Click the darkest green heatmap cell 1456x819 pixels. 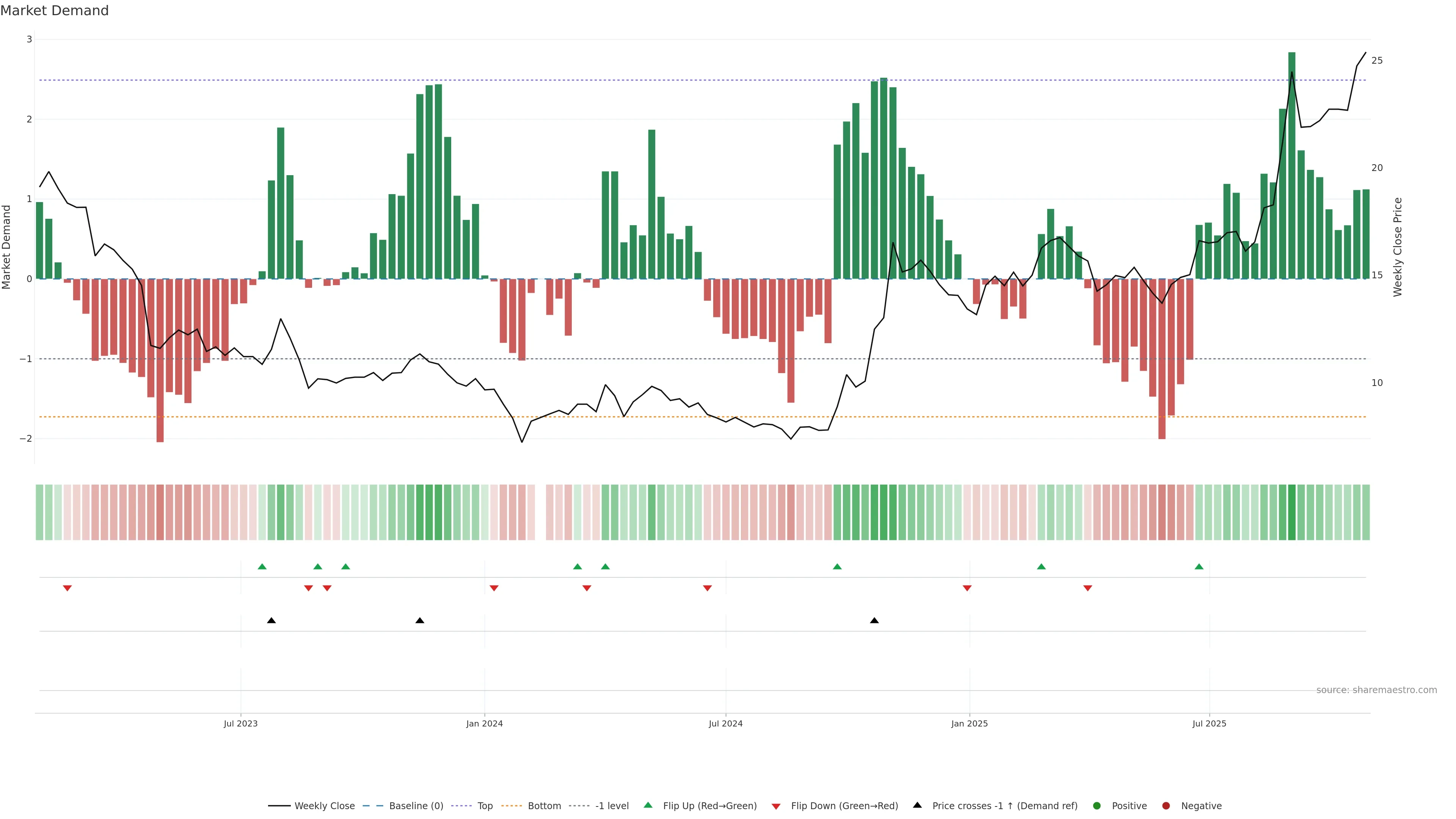1291,512
